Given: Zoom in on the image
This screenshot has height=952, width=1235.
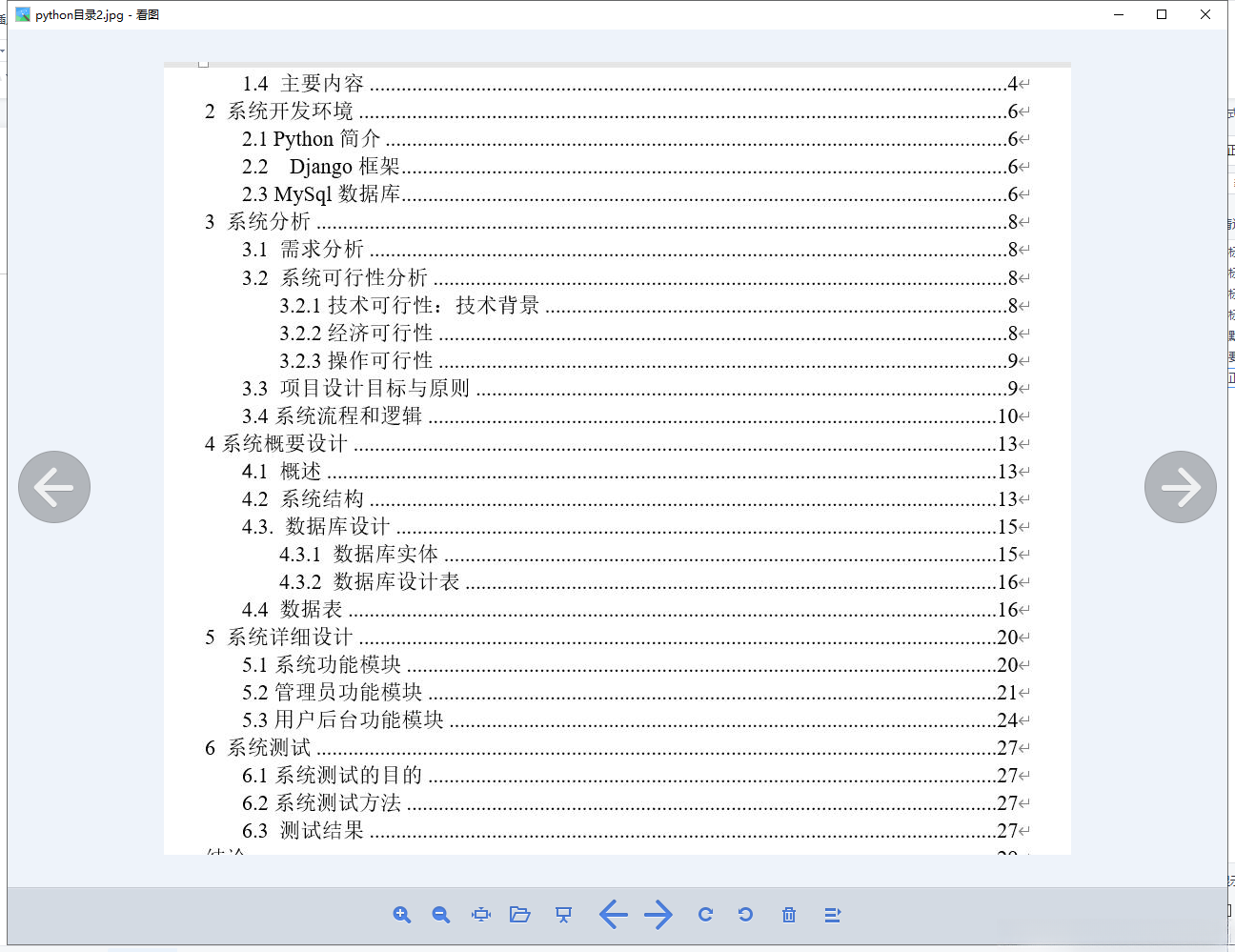Looking at the screenshot, I should pos(402,914).
